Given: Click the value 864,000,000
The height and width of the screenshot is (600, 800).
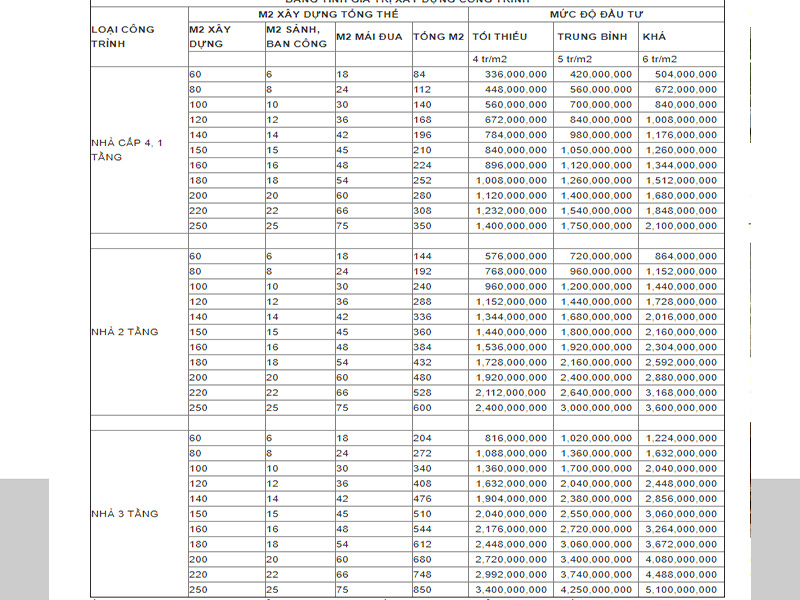Looking at the screenshot, I should tap(686, 256).
